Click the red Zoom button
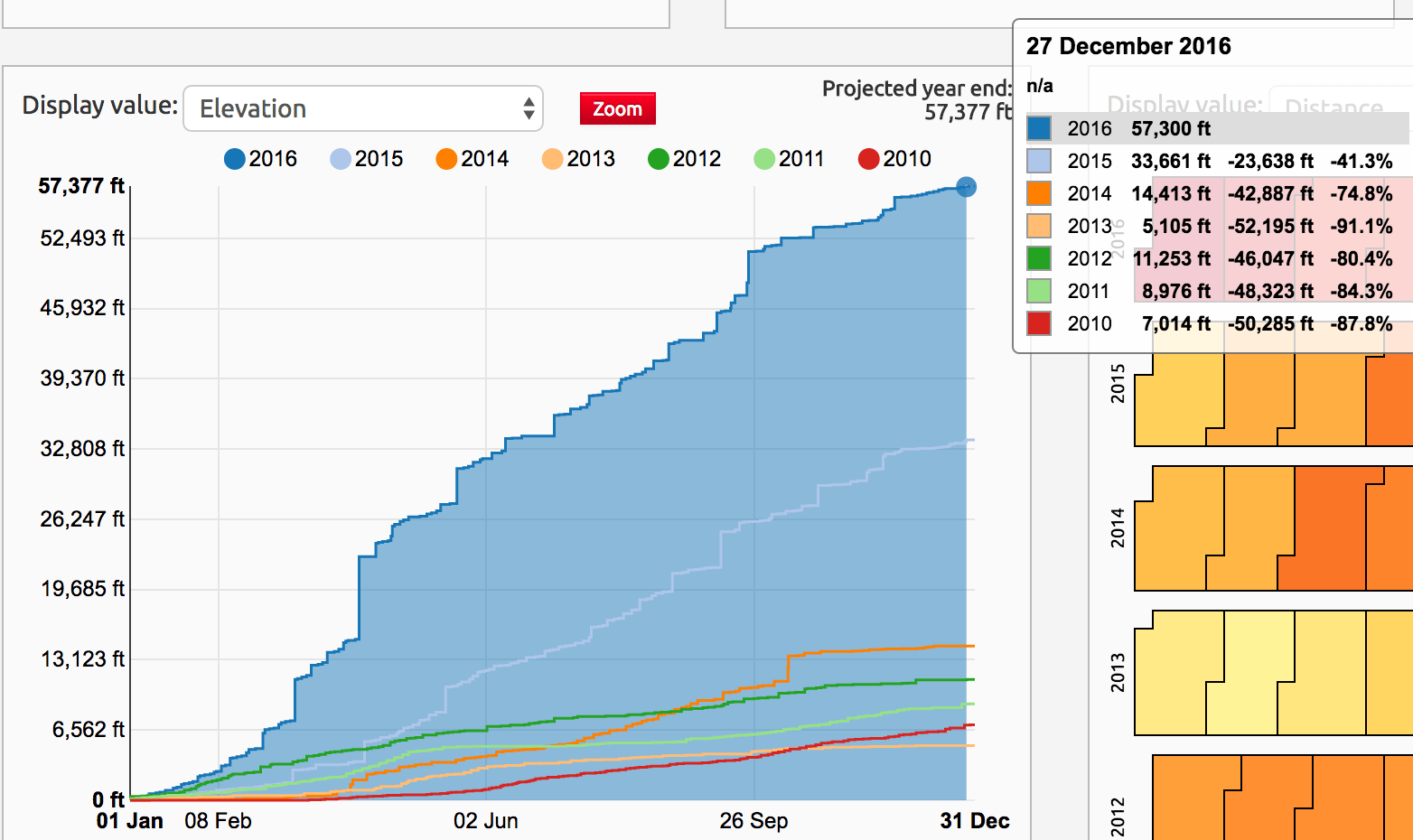1413x840 pixels. click(617, 108)
